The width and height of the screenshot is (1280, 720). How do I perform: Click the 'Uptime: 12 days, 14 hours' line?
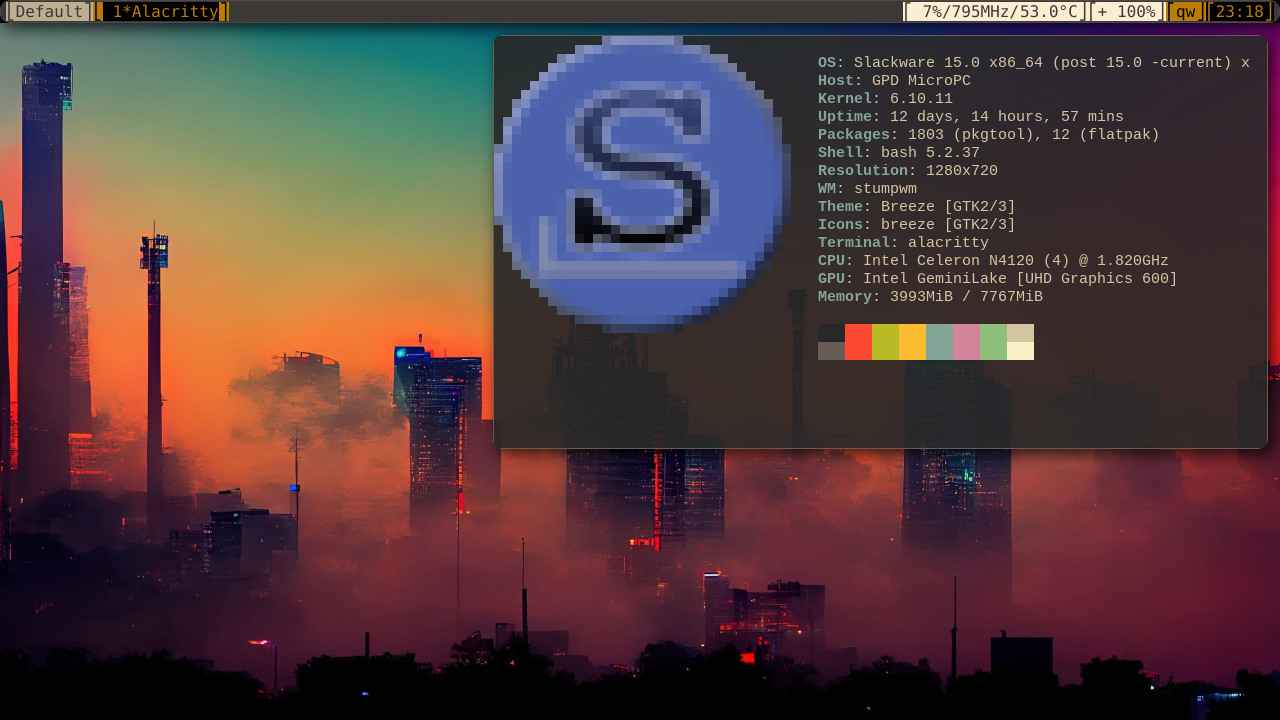pos(971,117)
